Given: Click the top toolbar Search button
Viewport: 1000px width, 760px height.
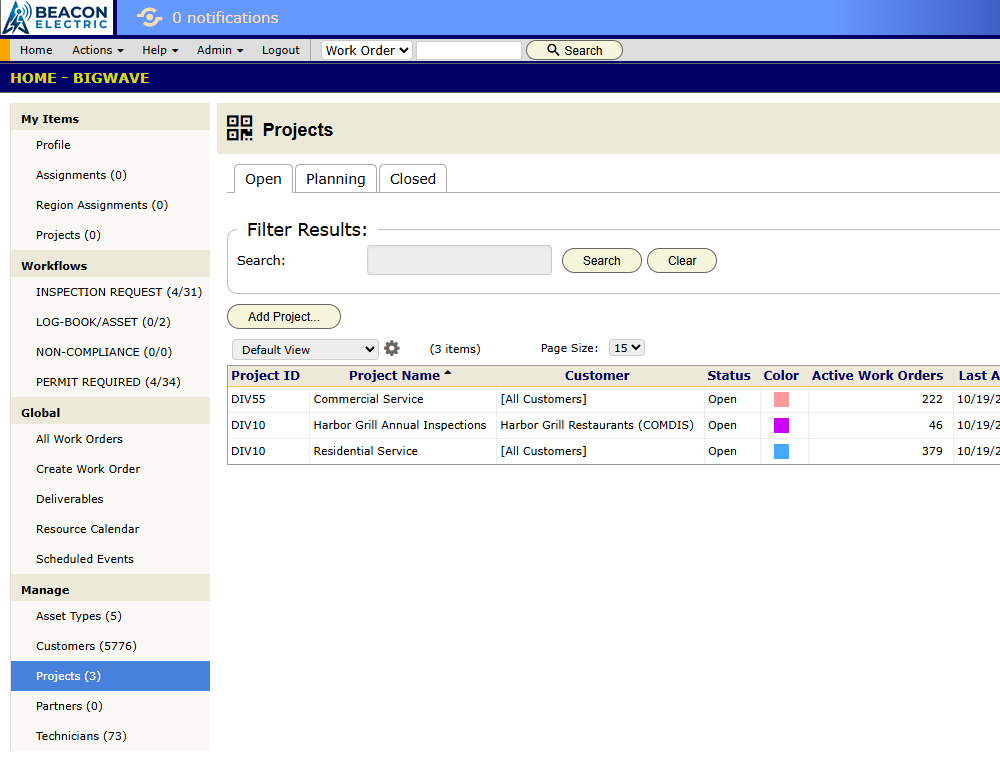Looking at the screenshot, I should pos(574,50).
